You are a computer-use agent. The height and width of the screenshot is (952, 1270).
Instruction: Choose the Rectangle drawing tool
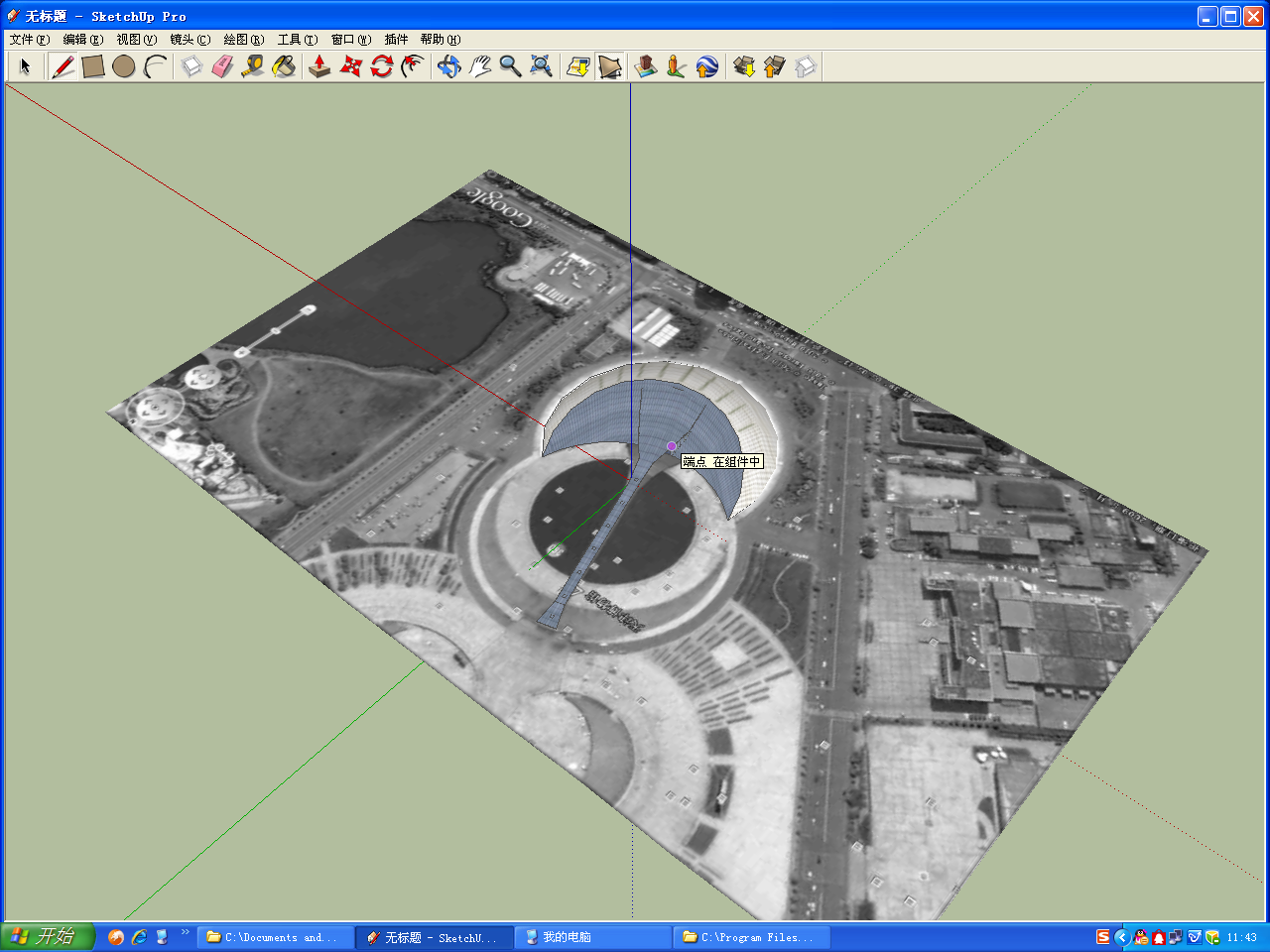(93, 66)
